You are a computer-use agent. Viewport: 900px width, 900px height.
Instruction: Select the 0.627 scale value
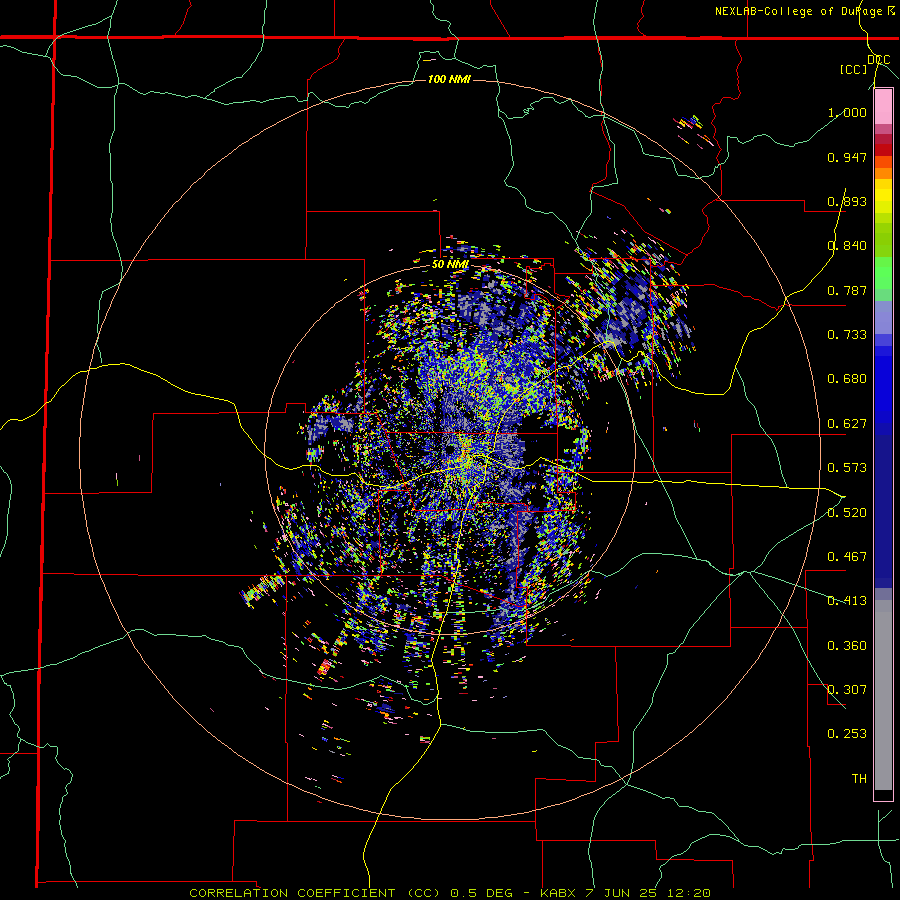847,424
